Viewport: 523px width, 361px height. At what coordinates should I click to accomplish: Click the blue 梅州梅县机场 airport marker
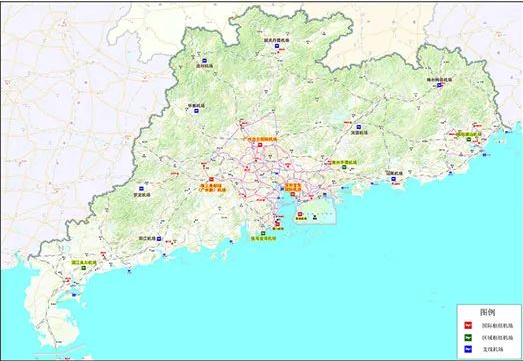pos(440,85)
